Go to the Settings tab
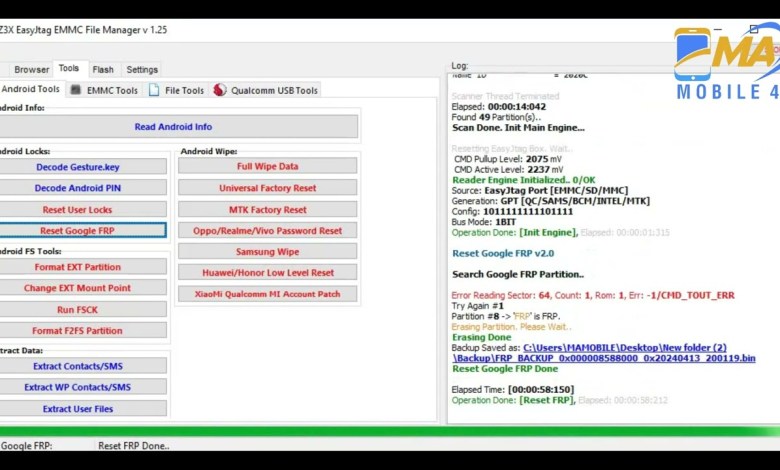This screenshot has height=470, width=780. click(142, 70)
